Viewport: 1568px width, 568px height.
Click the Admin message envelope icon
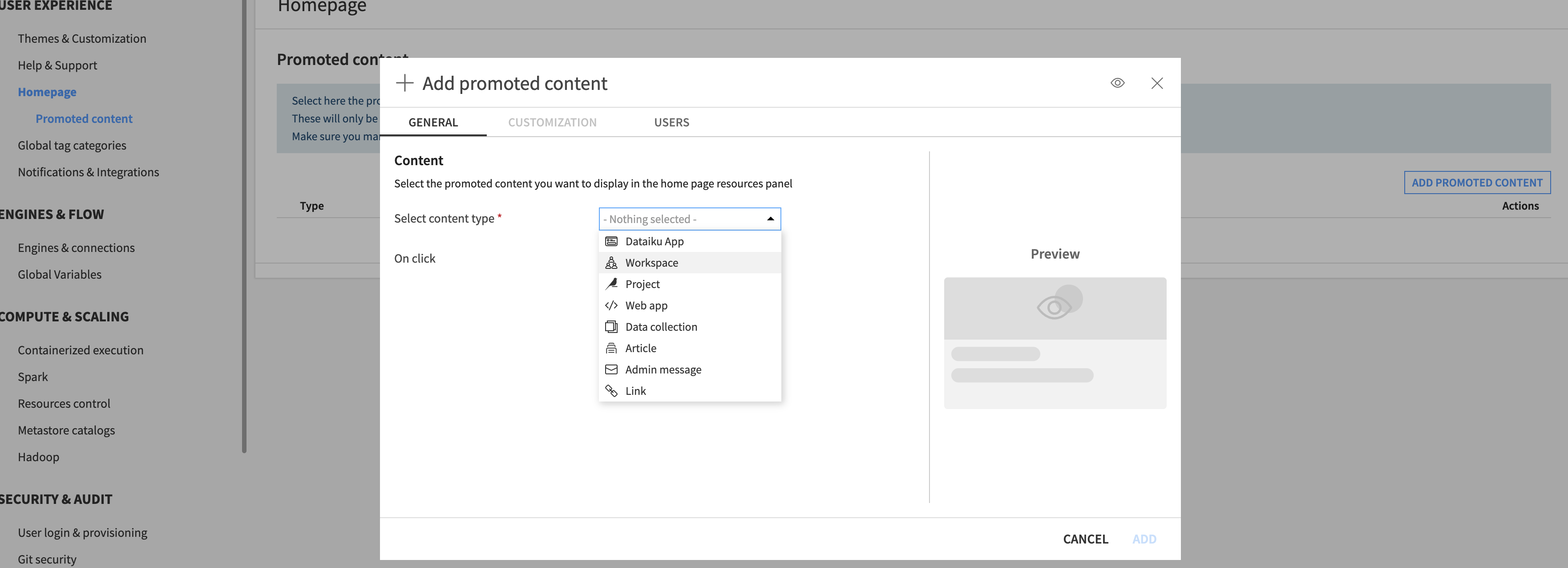tap(611, 369)
